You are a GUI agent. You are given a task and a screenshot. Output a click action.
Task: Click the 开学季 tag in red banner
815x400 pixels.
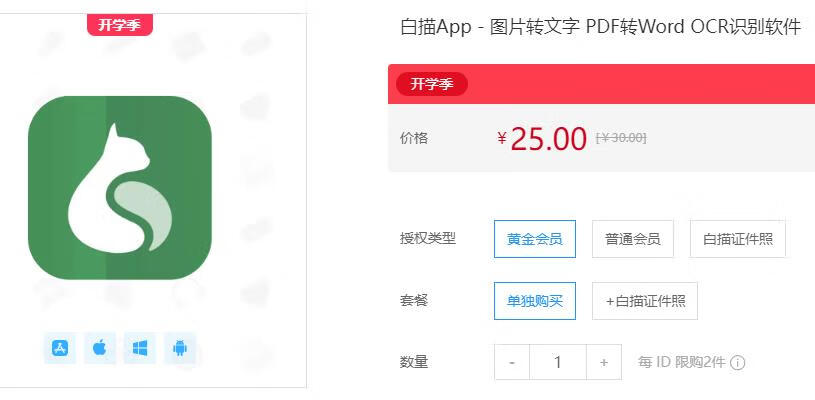pos(432,84)
